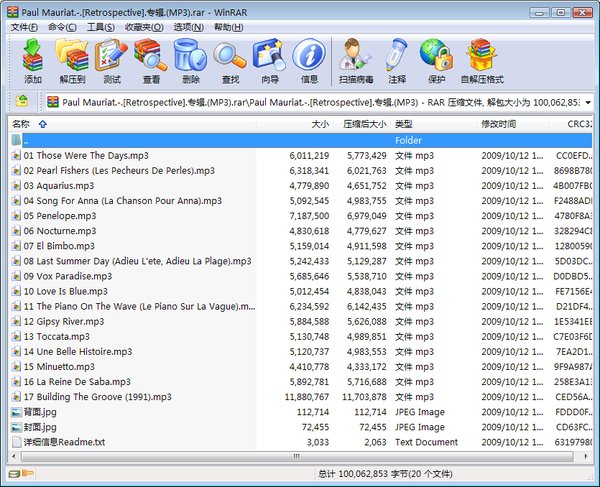Click file icon of 01 Those Were The Days.mp3
600x487 pixels.
[16, 155]
